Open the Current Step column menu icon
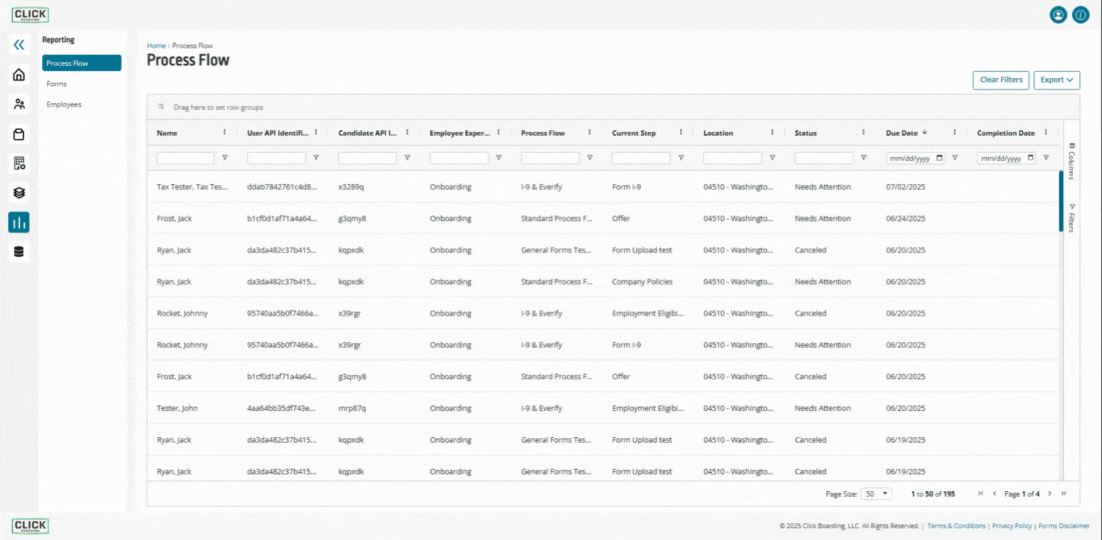This screenshot has width=1102, height=540. (x=680, y=132)
